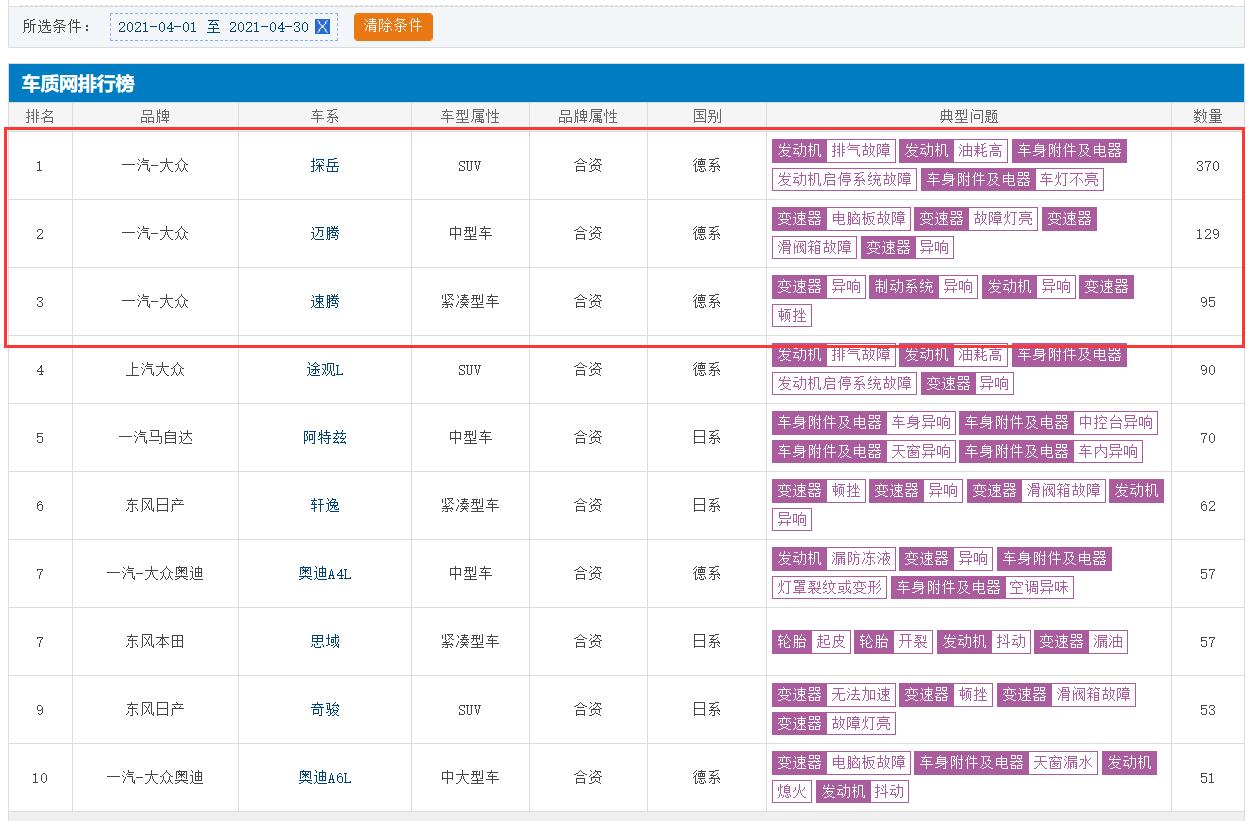Viewport: 1249px width, 821px height.
Task: Open the 途观L series page
Action: pyautogui.click(x=325, y=370)
